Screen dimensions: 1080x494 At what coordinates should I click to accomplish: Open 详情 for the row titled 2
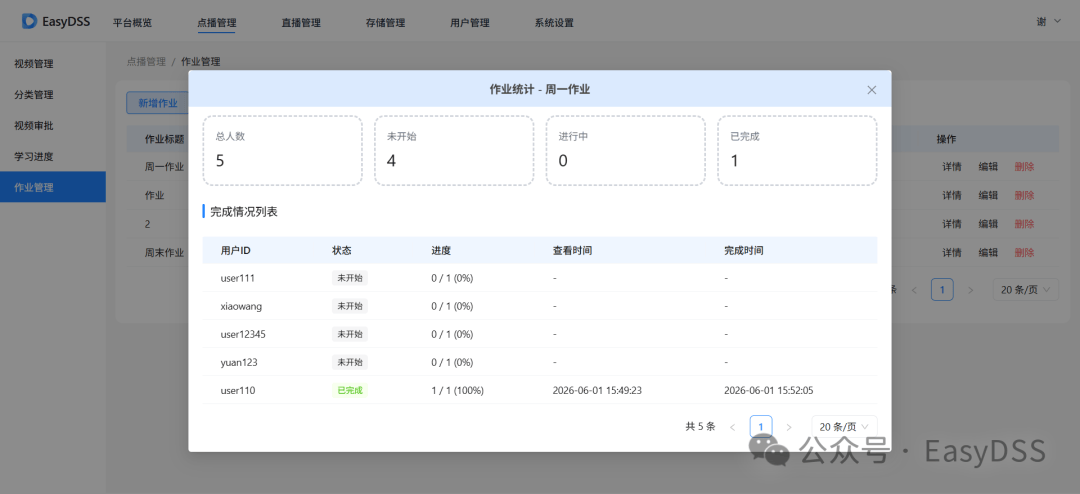pyautogui.click(x=952, y=224)
